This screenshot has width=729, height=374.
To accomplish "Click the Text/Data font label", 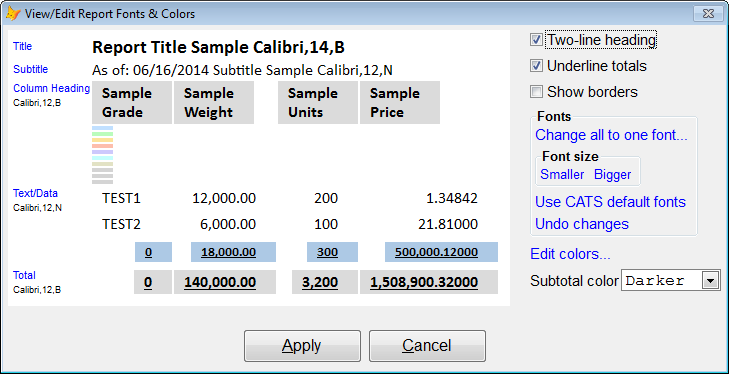I will point(36,193).
